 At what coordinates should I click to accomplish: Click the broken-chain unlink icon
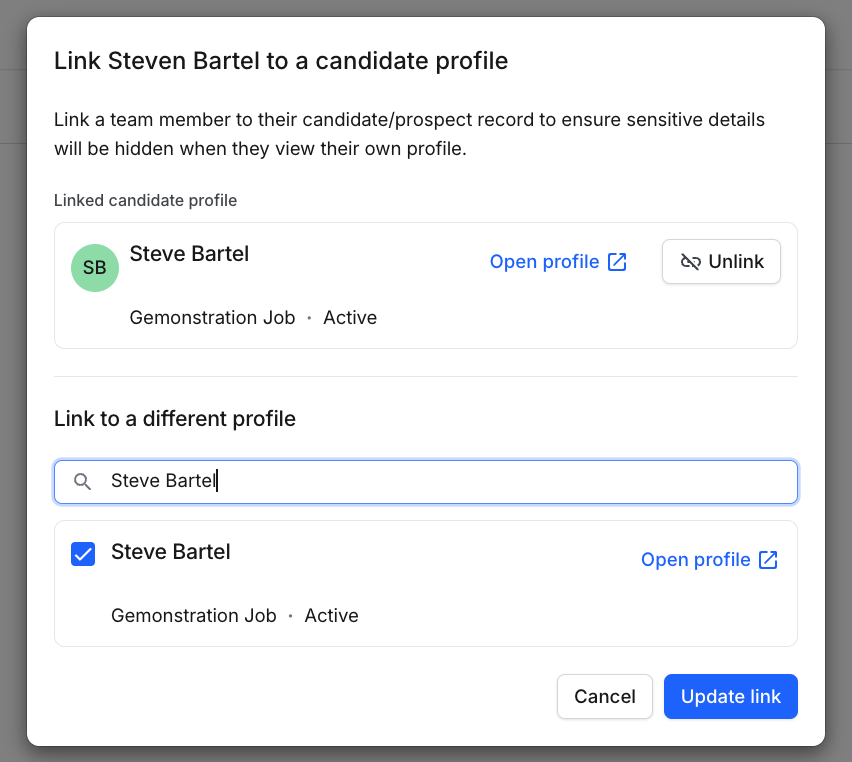pos(690,262)
